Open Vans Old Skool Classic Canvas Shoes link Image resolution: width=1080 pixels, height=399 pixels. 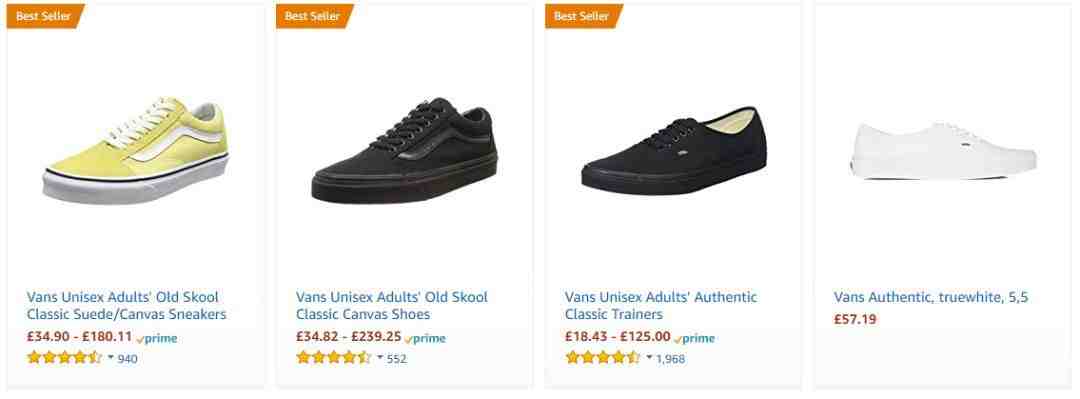(392, 305)
